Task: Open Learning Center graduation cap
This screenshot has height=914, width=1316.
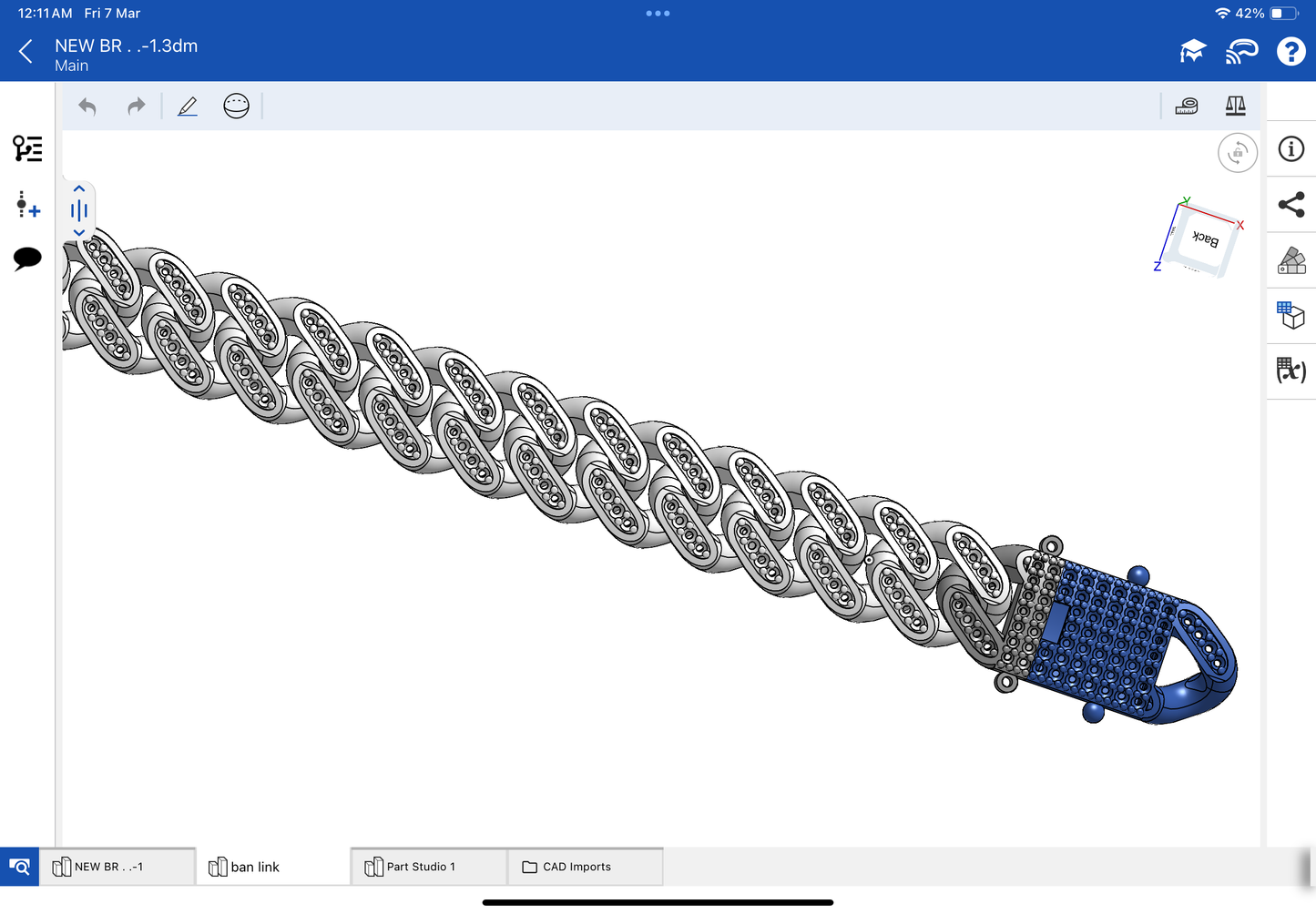Action: [x=1192, y=52]
